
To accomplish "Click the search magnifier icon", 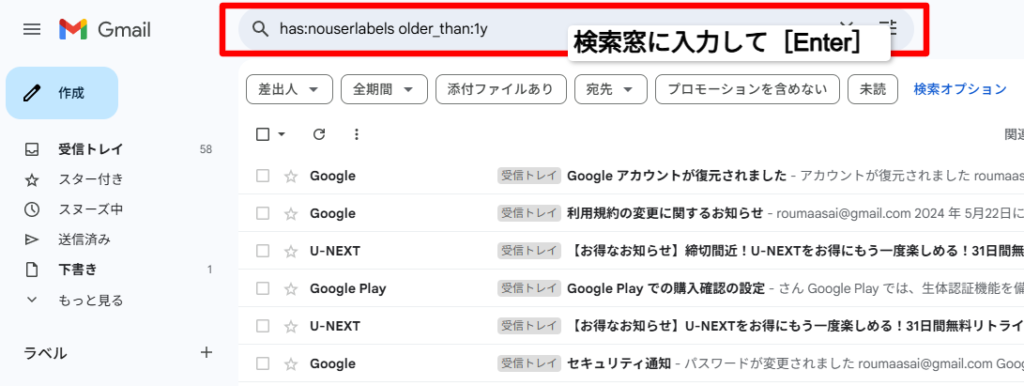I will (261, 29).
